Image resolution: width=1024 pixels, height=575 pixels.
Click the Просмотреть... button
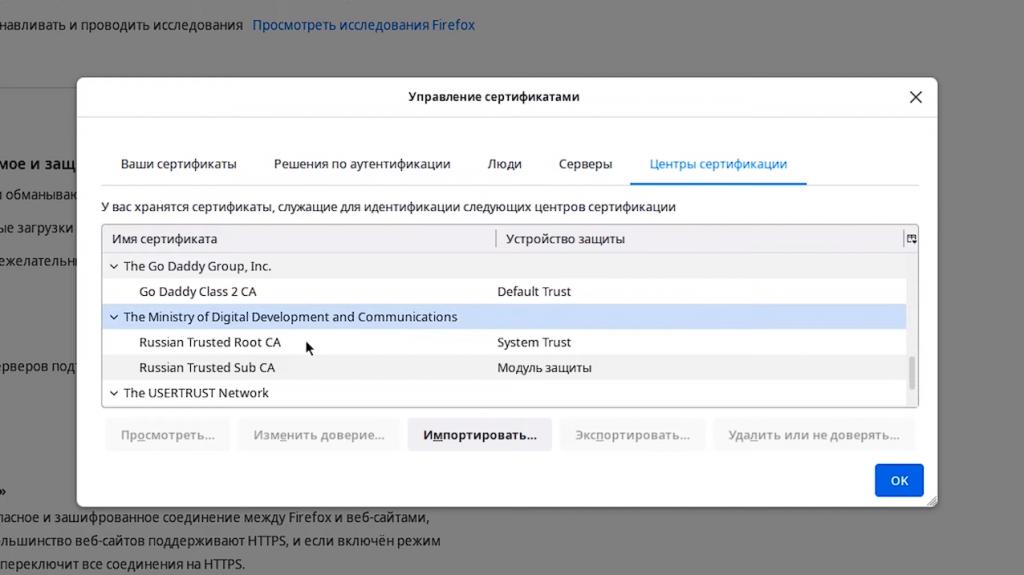coord(168,435)
